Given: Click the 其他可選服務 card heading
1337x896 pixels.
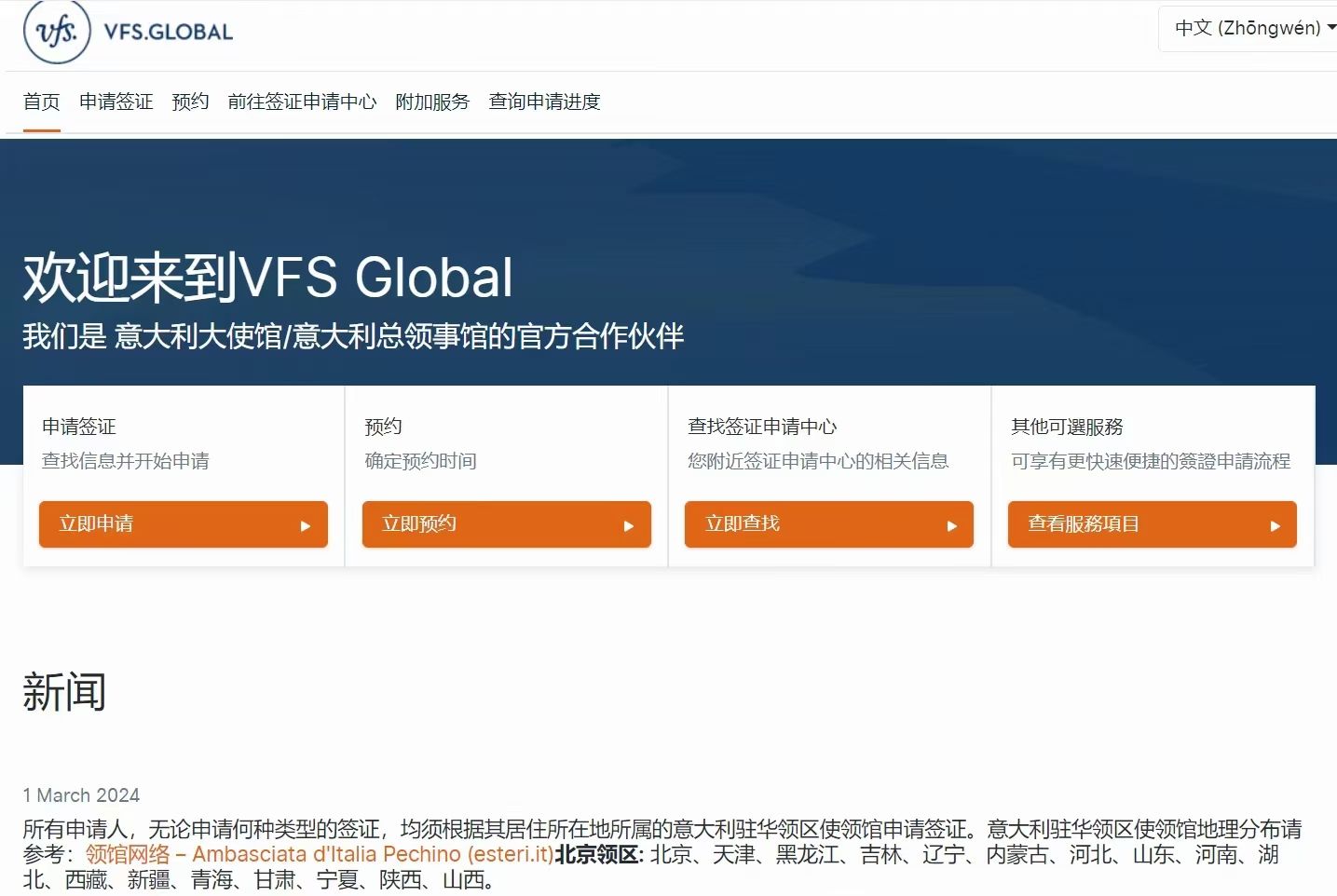Looking at the screenshot, I should coord(1067,427).
